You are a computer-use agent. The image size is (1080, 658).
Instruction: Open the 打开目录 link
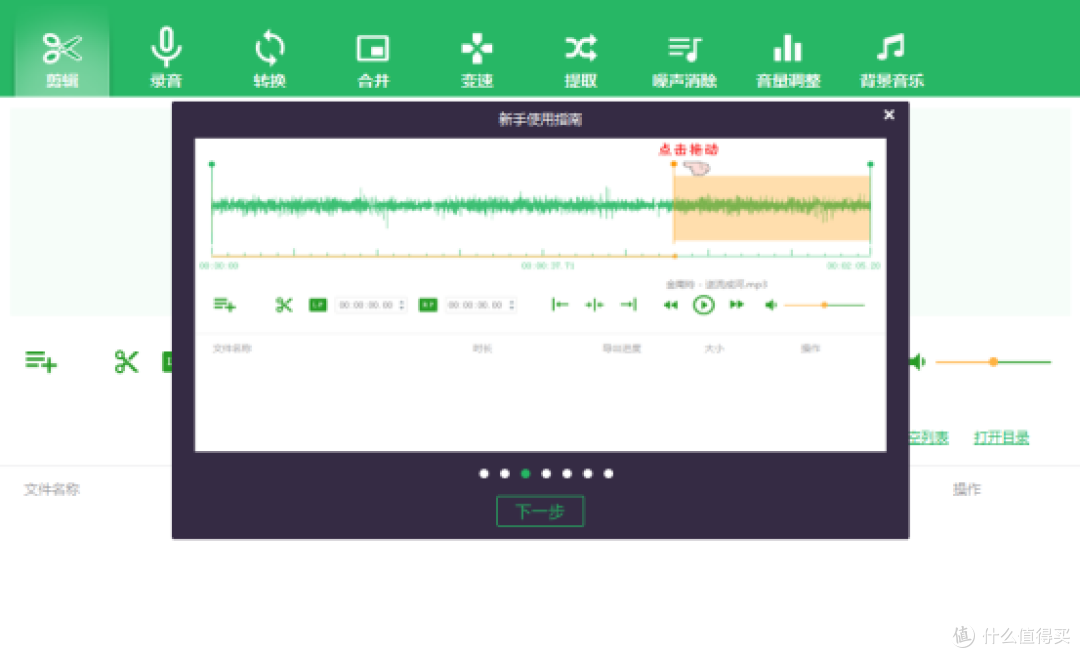[x=1001, y=438]
